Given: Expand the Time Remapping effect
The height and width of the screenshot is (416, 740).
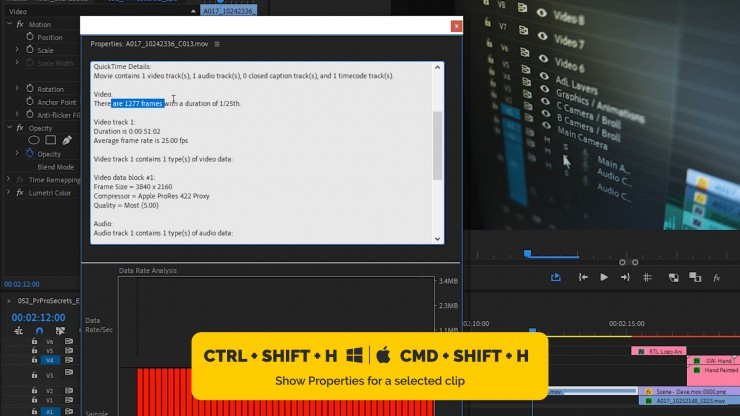Looking at the screenshot, I should pos(8,179).
